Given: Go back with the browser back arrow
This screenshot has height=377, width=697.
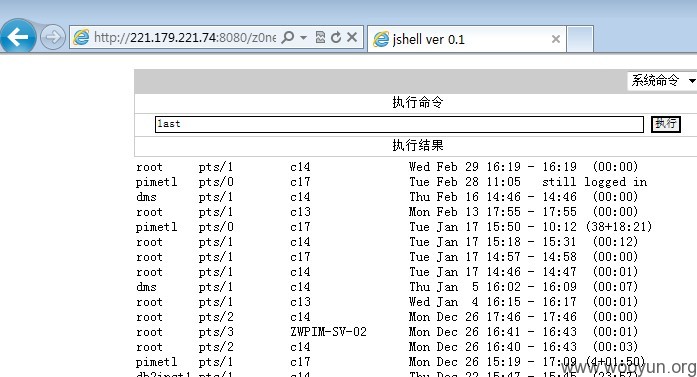Looking at the screenshot, I should pyautogui.click(x=18, y=36).
